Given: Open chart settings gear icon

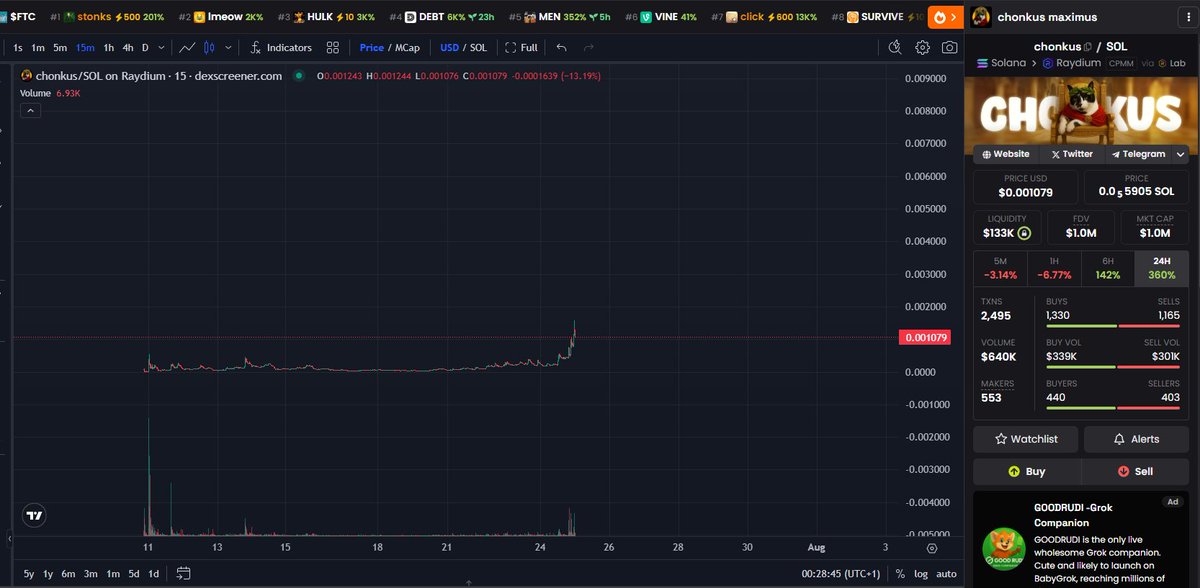Looking at the screenshot, I should [x=922, y=47].
